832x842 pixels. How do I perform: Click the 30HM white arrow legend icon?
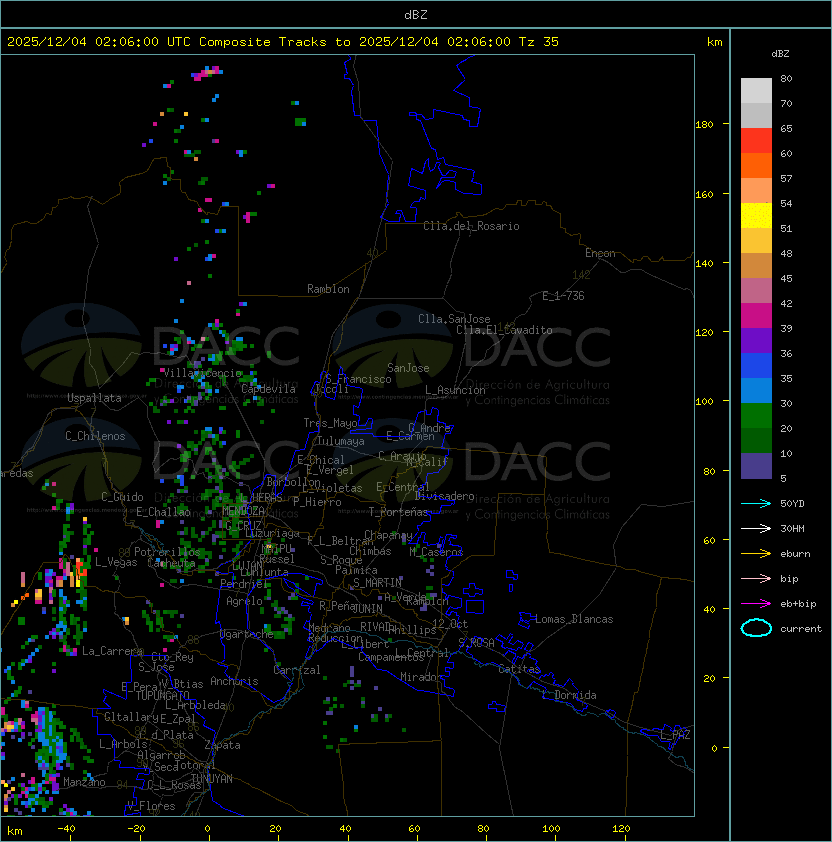click(756, 528)
